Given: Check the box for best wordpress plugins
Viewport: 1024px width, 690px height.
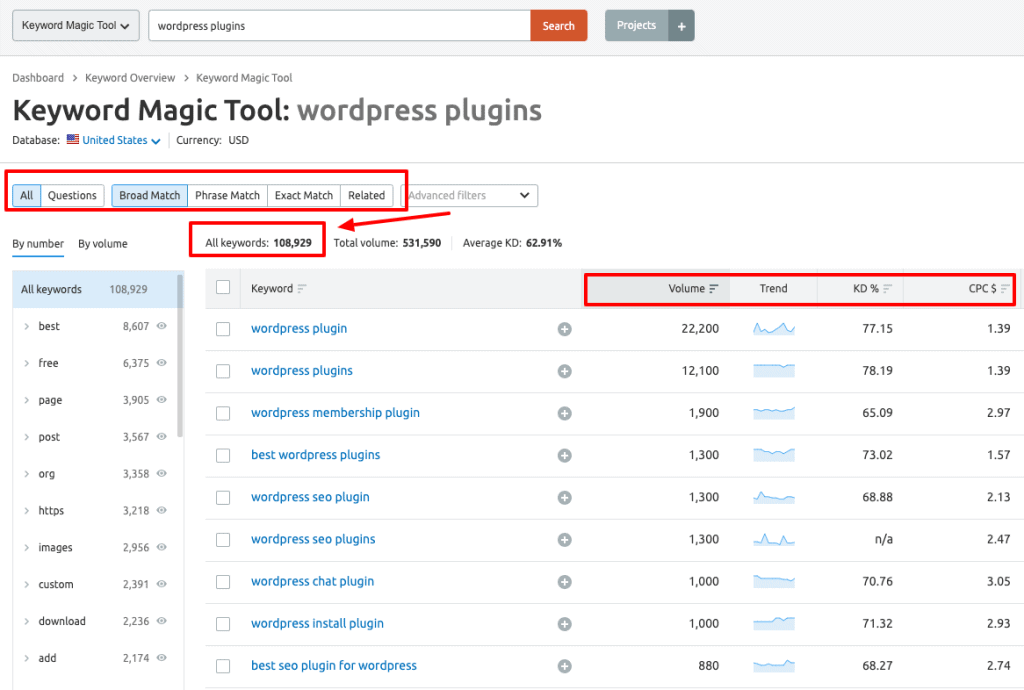Looking at the screenshot, I should [x=223, y=456].
